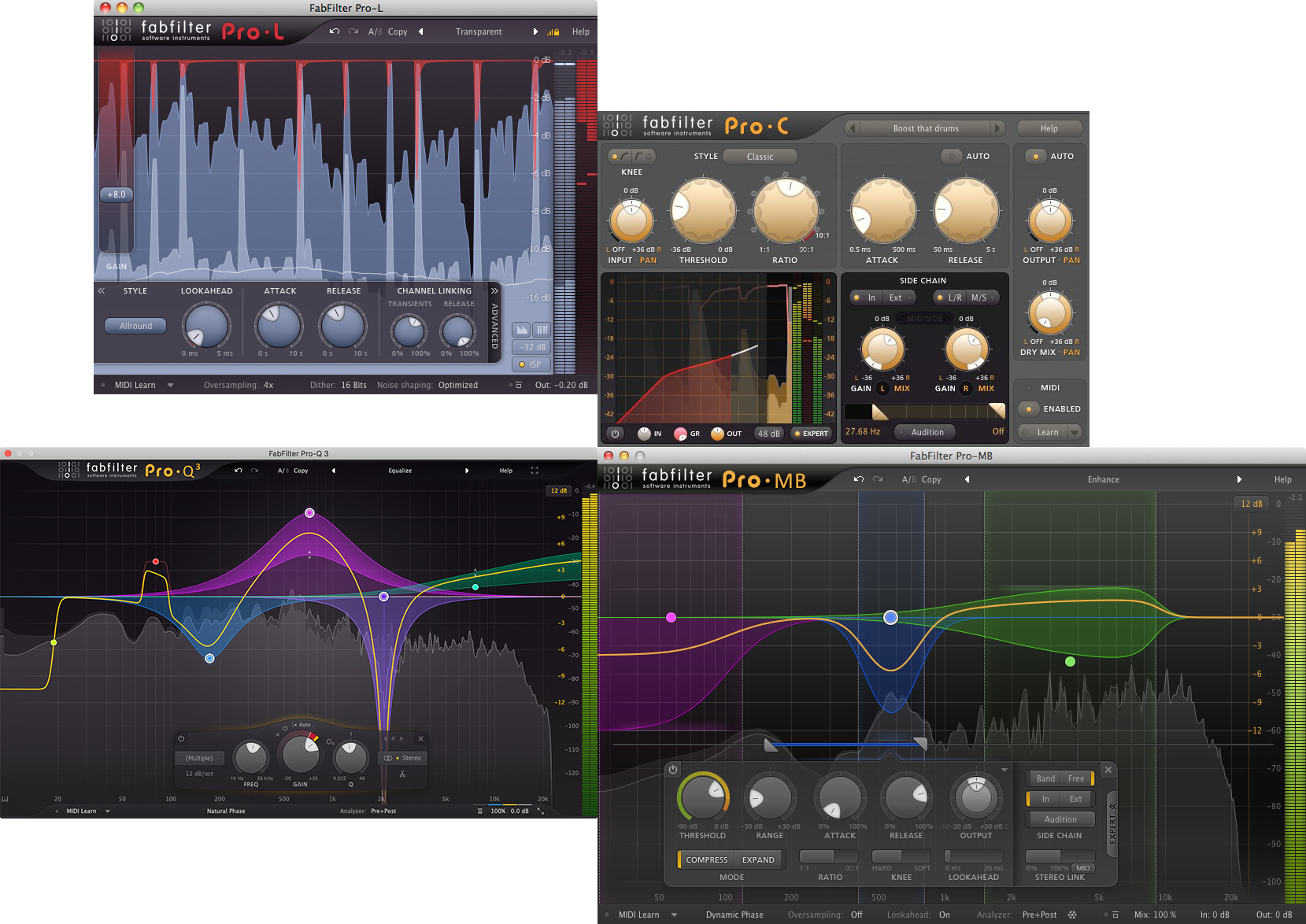The width and height of the screenshot is (1306, 924).
Task: Switch sidechain input to Ext in Pro-MB
Action: click(x=1075, y=798)
